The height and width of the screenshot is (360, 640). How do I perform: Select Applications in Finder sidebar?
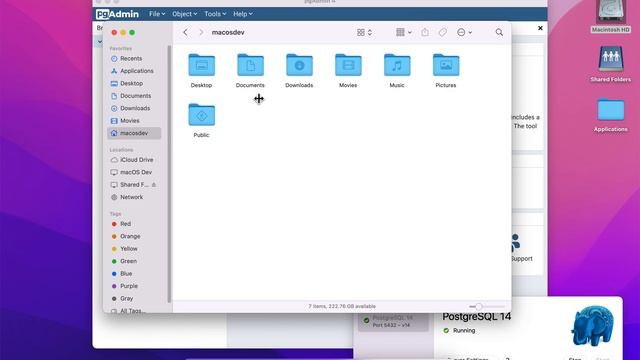point(135,71)
